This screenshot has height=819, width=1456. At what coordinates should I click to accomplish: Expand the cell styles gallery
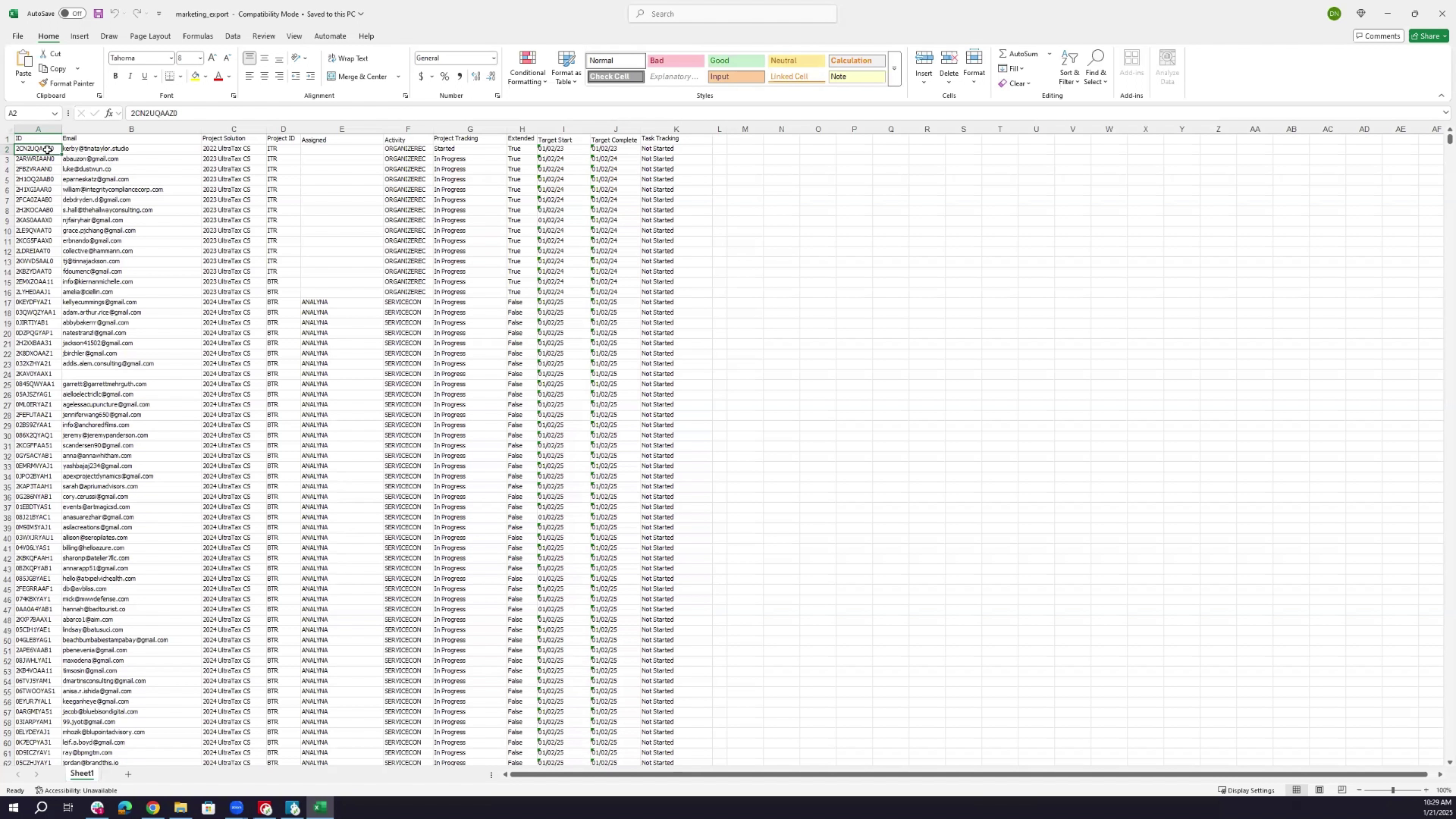pyautogui.click(x=895, y=69)
